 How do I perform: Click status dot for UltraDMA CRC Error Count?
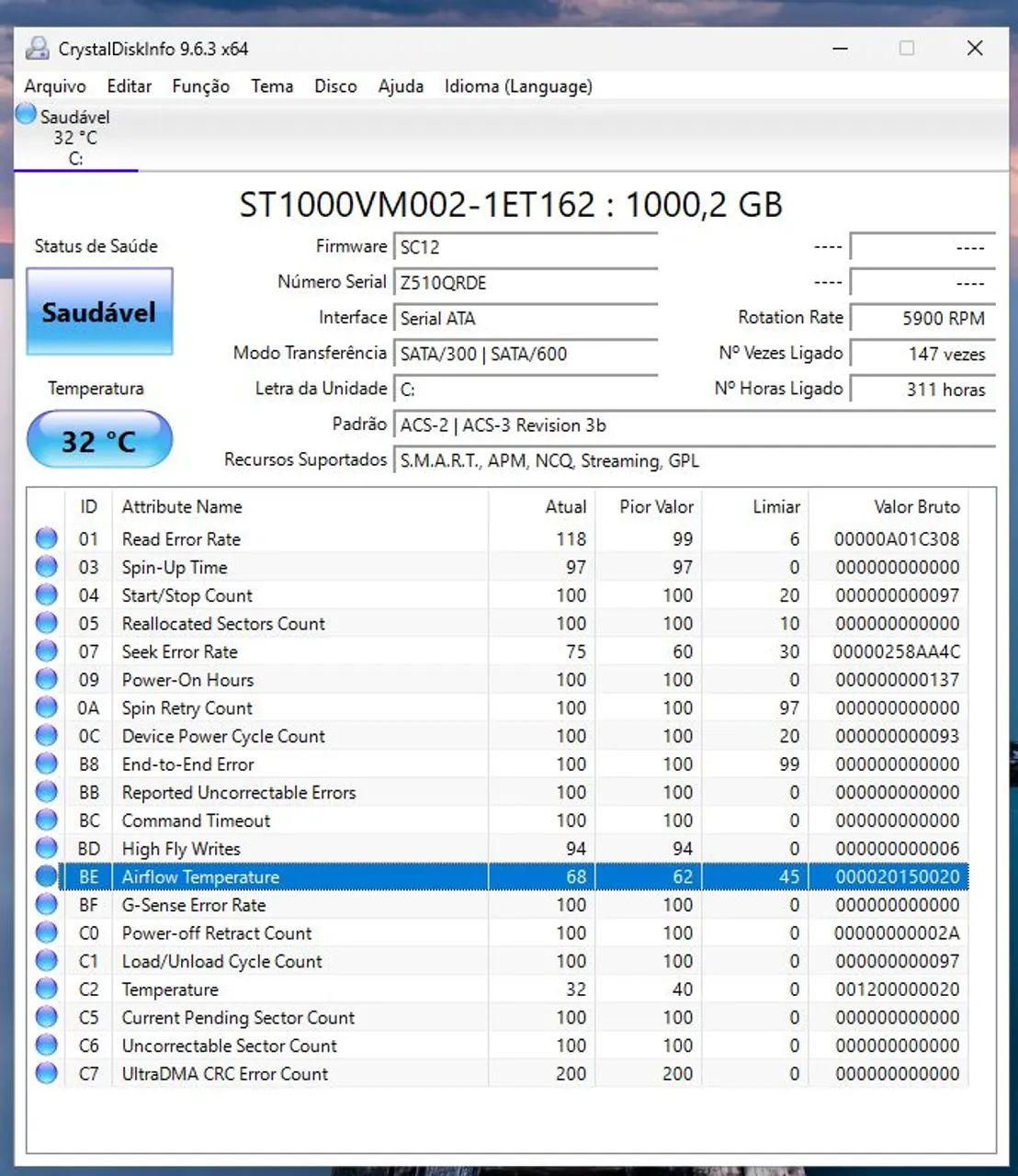46,1073
